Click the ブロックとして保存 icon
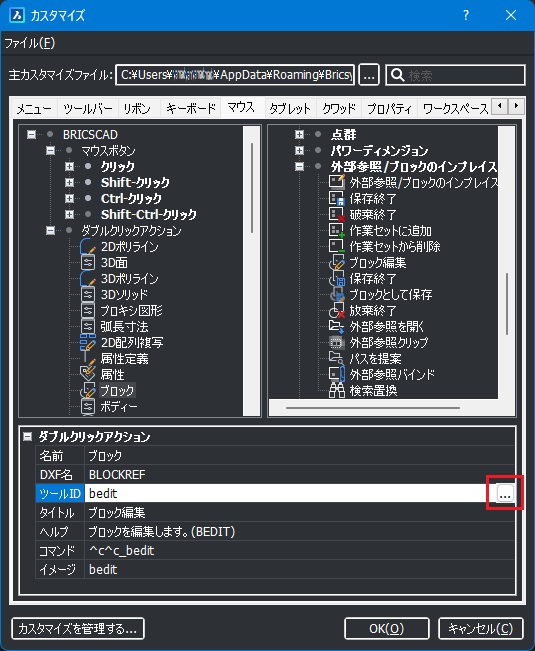535x651 pixels. pos(337,294)
